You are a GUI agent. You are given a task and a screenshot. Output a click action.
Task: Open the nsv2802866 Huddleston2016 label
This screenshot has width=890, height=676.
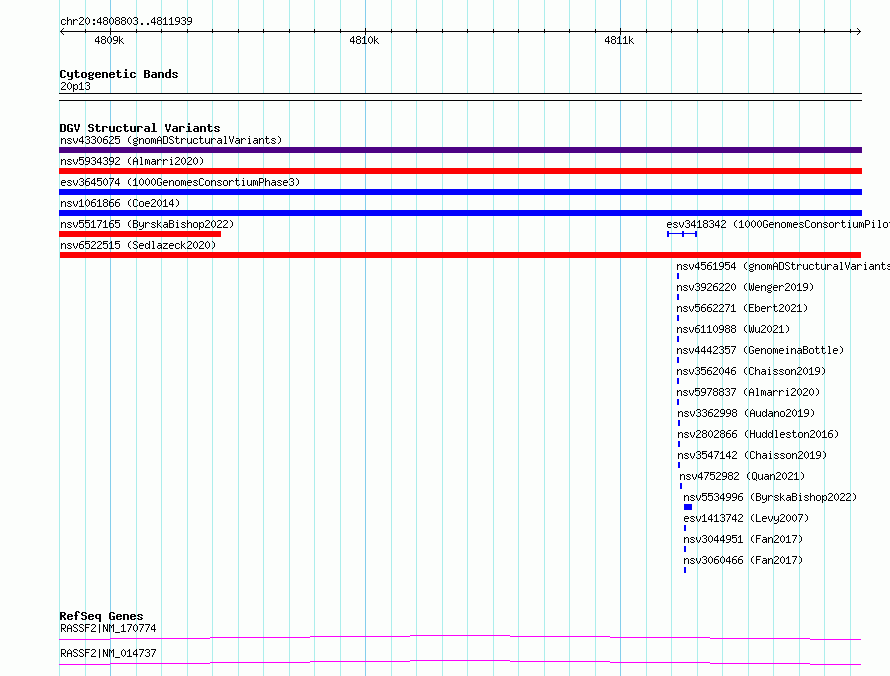tap(758, 434)
